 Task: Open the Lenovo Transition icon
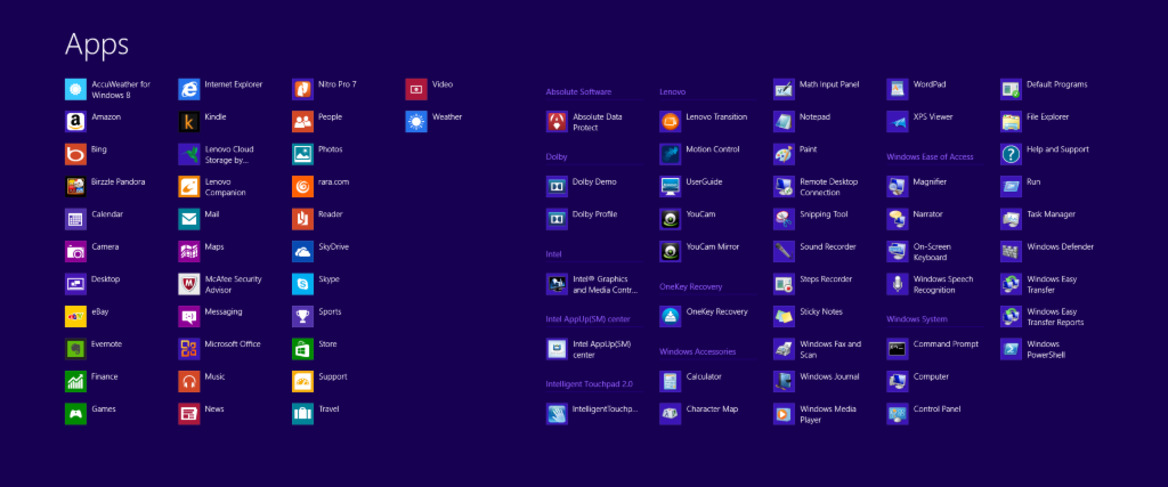670,121
